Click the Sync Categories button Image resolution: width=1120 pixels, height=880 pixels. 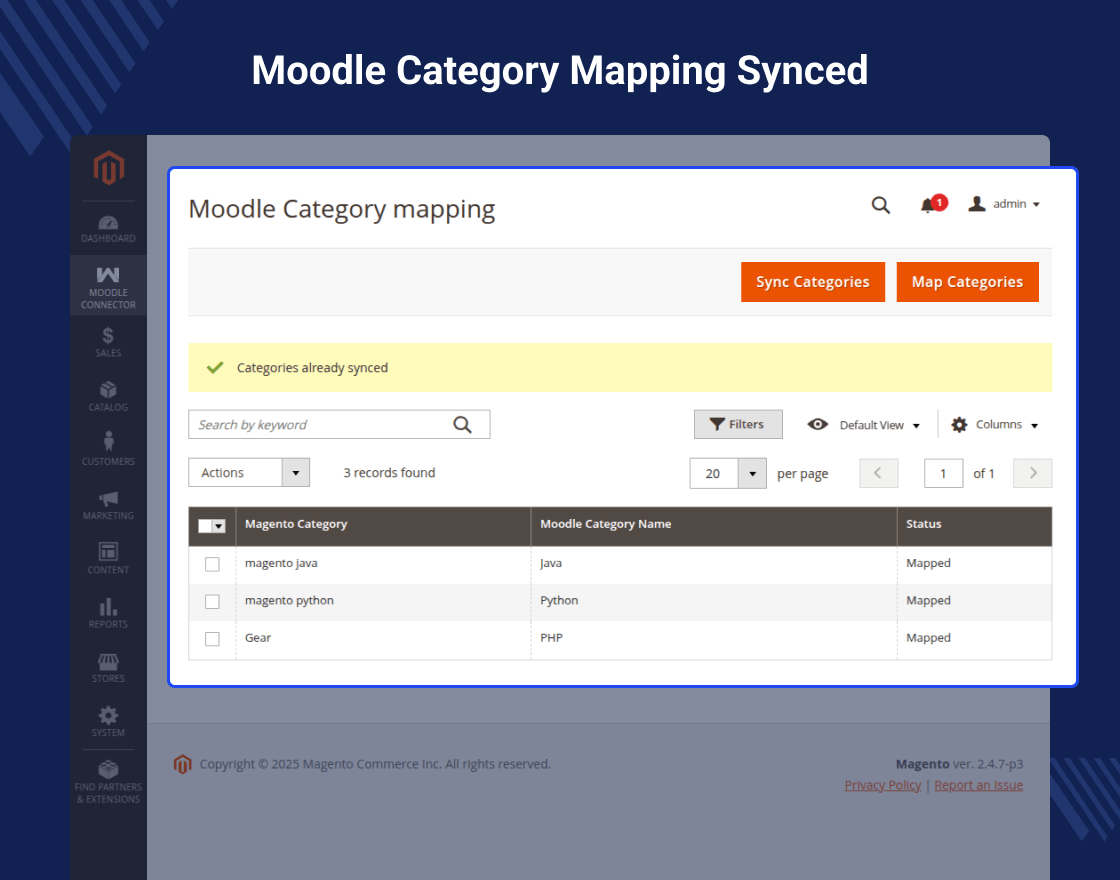click(813, 281)
